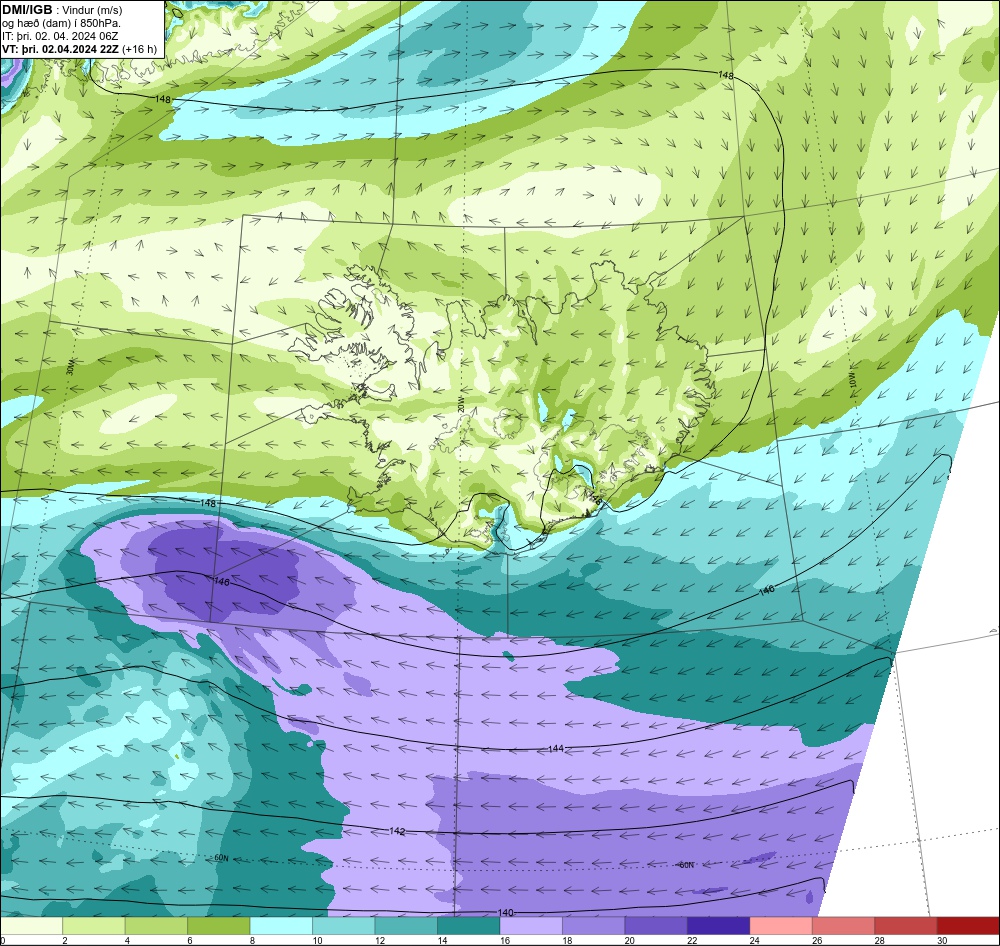Click the 14–16 m/s dark teal legend swatch
The image size is (1000, 946).
469,926
